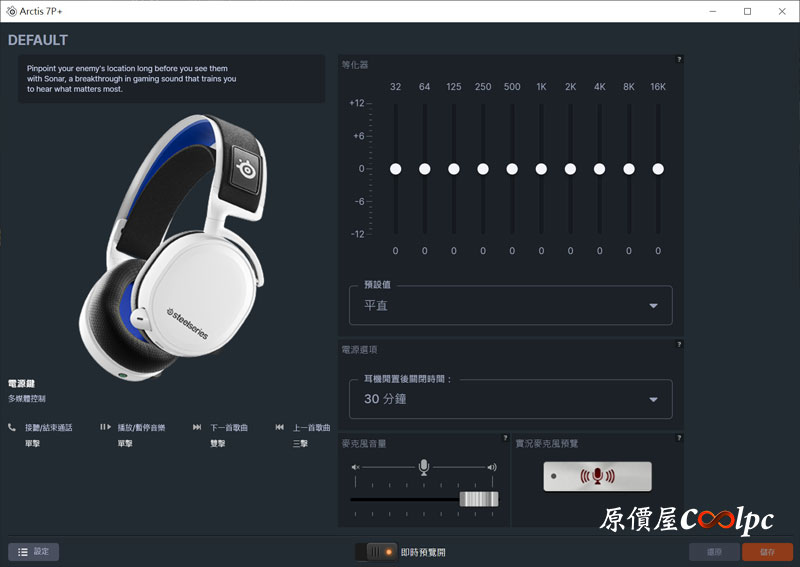Click the dropdown arrow beside 平直 preset
This screenshot has width=800, height=567.
[653, 306]
